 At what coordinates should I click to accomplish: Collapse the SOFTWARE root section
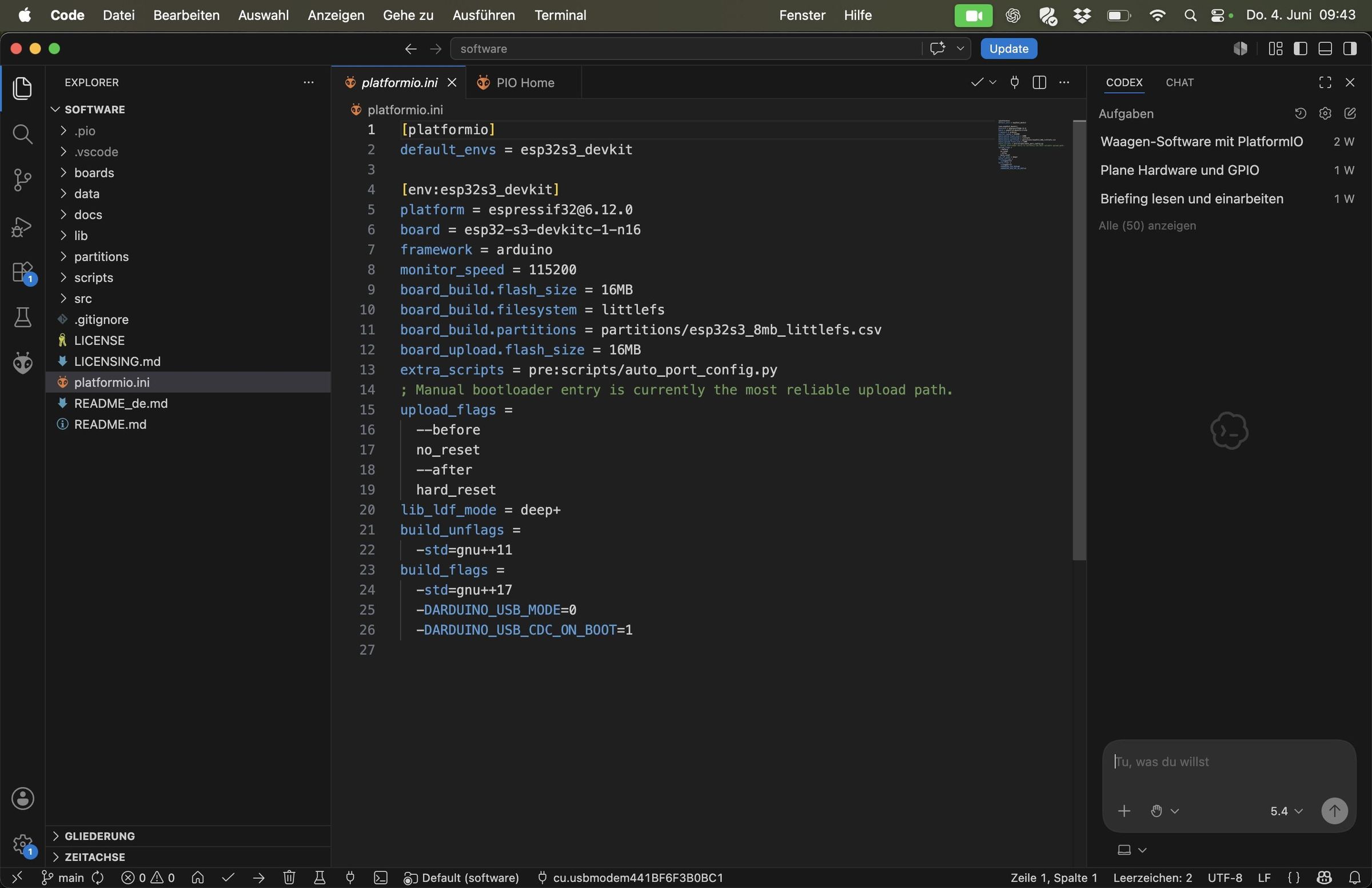pos(188,110)
